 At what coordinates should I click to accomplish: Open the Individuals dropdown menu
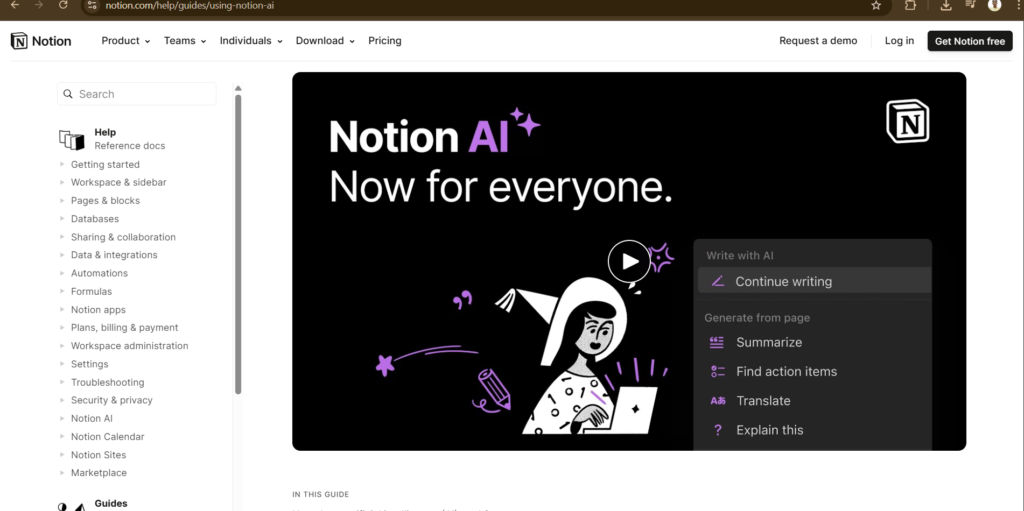tap(251, 41)
